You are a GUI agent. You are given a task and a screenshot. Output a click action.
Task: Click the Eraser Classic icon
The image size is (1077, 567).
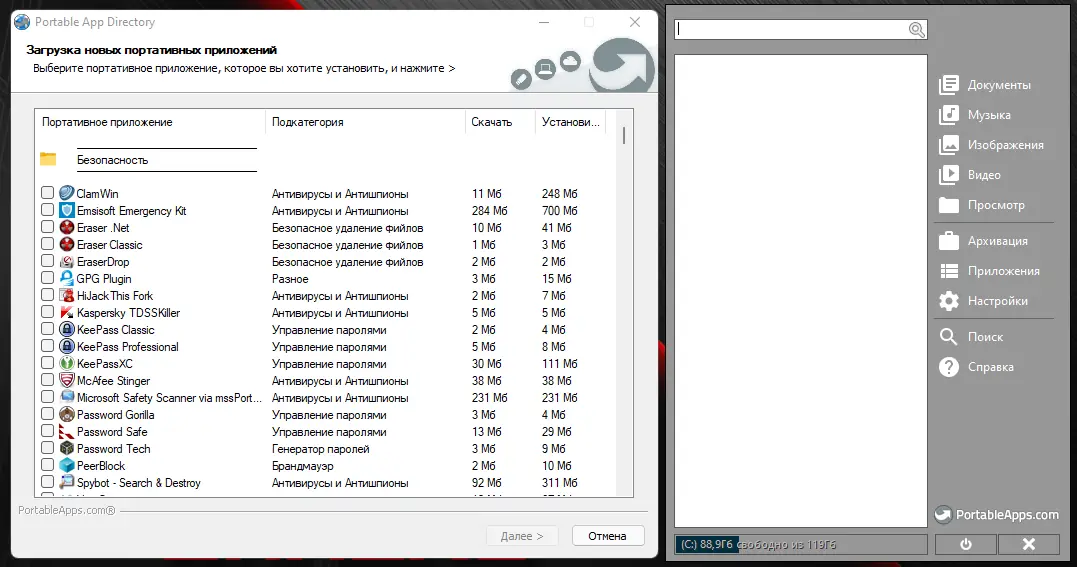coord(67,244)
